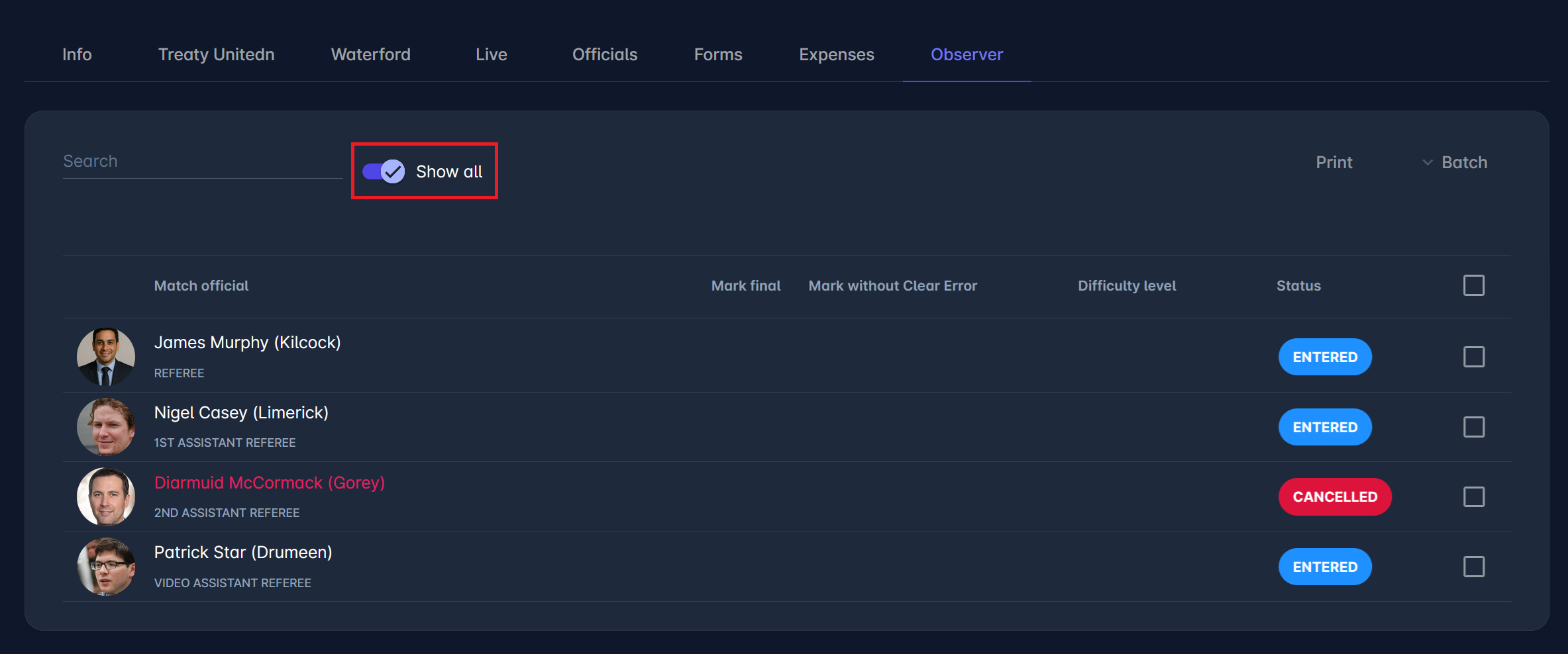The height and width of the screenshot is (654, 1568).
Task: Click Nigel Casey's avatar picture
Action: pyautogui.click(x=106, y=427)
